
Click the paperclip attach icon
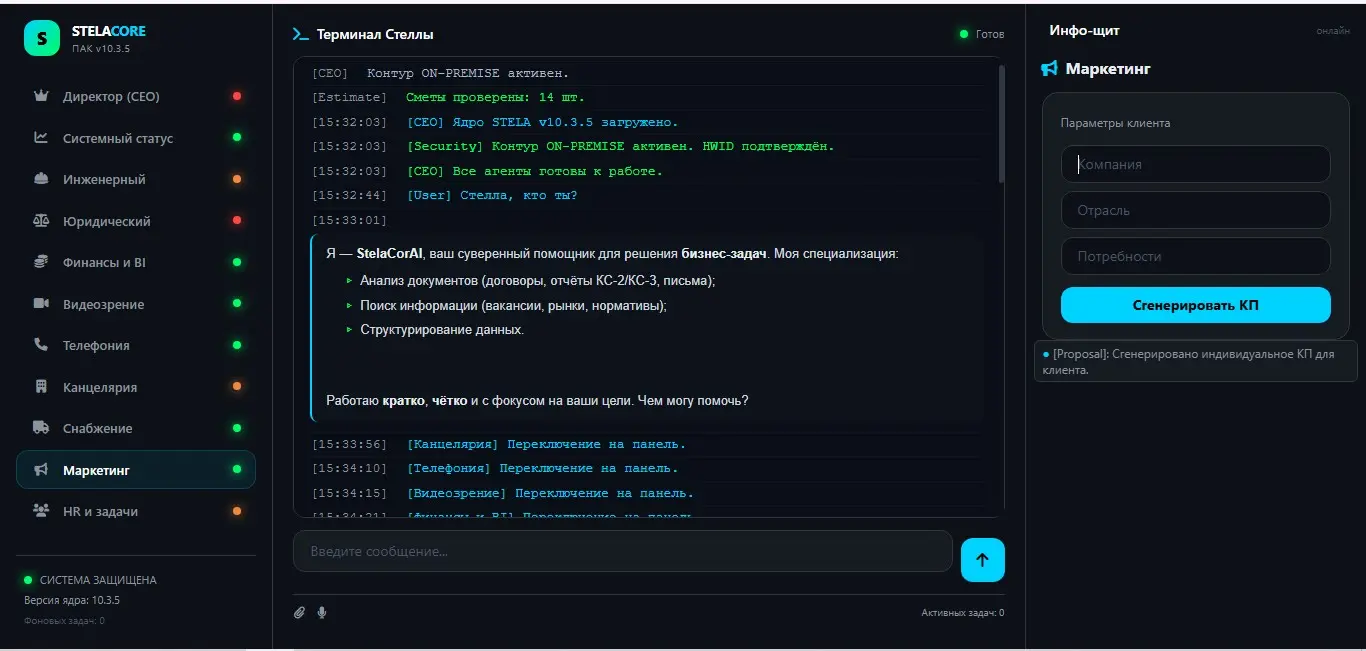tap(299, 613)
